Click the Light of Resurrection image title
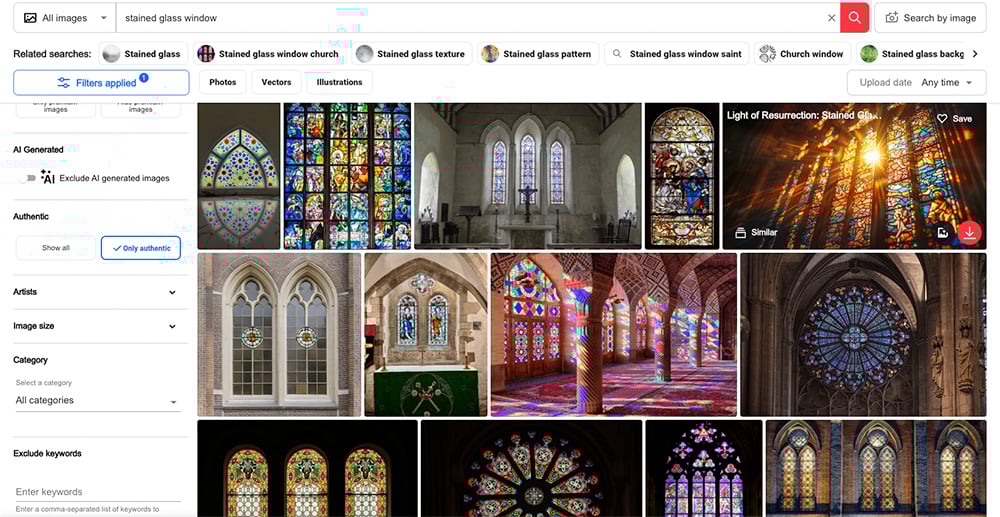The height and width of the screenshot is (517, 1000). tap(804, 117)
